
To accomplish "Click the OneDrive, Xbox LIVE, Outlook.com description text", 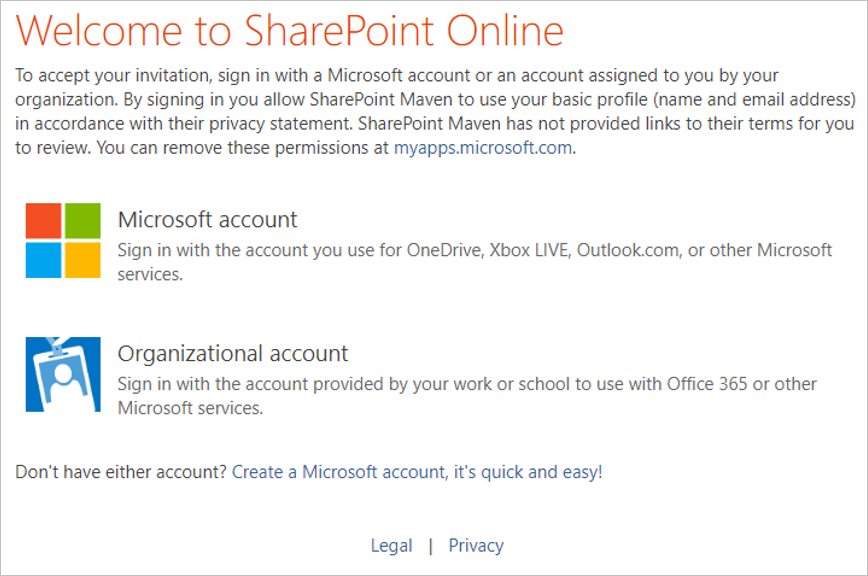I will coord(474,262).
